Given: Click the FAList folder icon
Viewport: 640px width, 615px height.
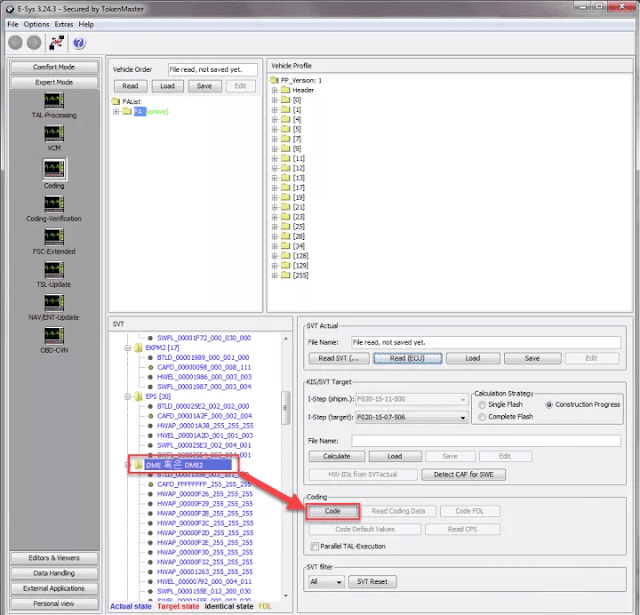Looking at the screenshot, I should 116,101.
